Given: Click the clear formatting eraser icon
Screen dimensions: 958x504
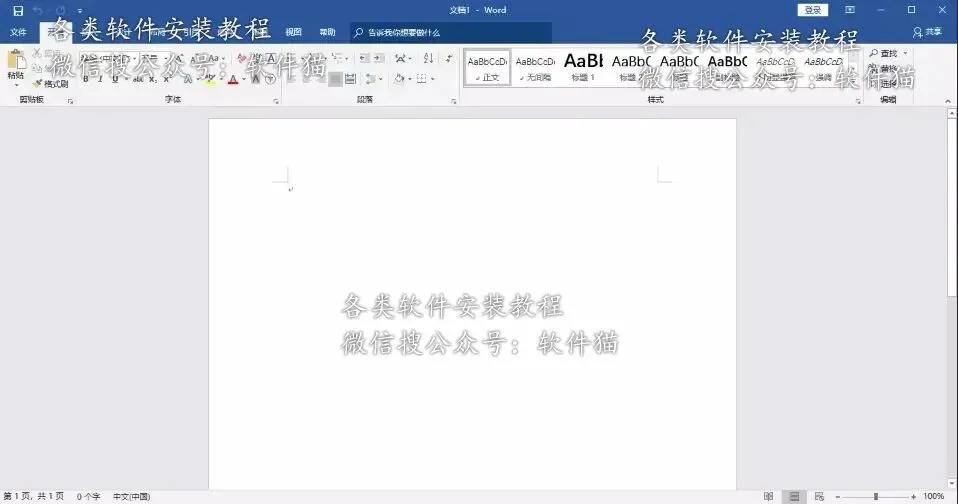Looking at the screenshot, I should tap(241, 59).
